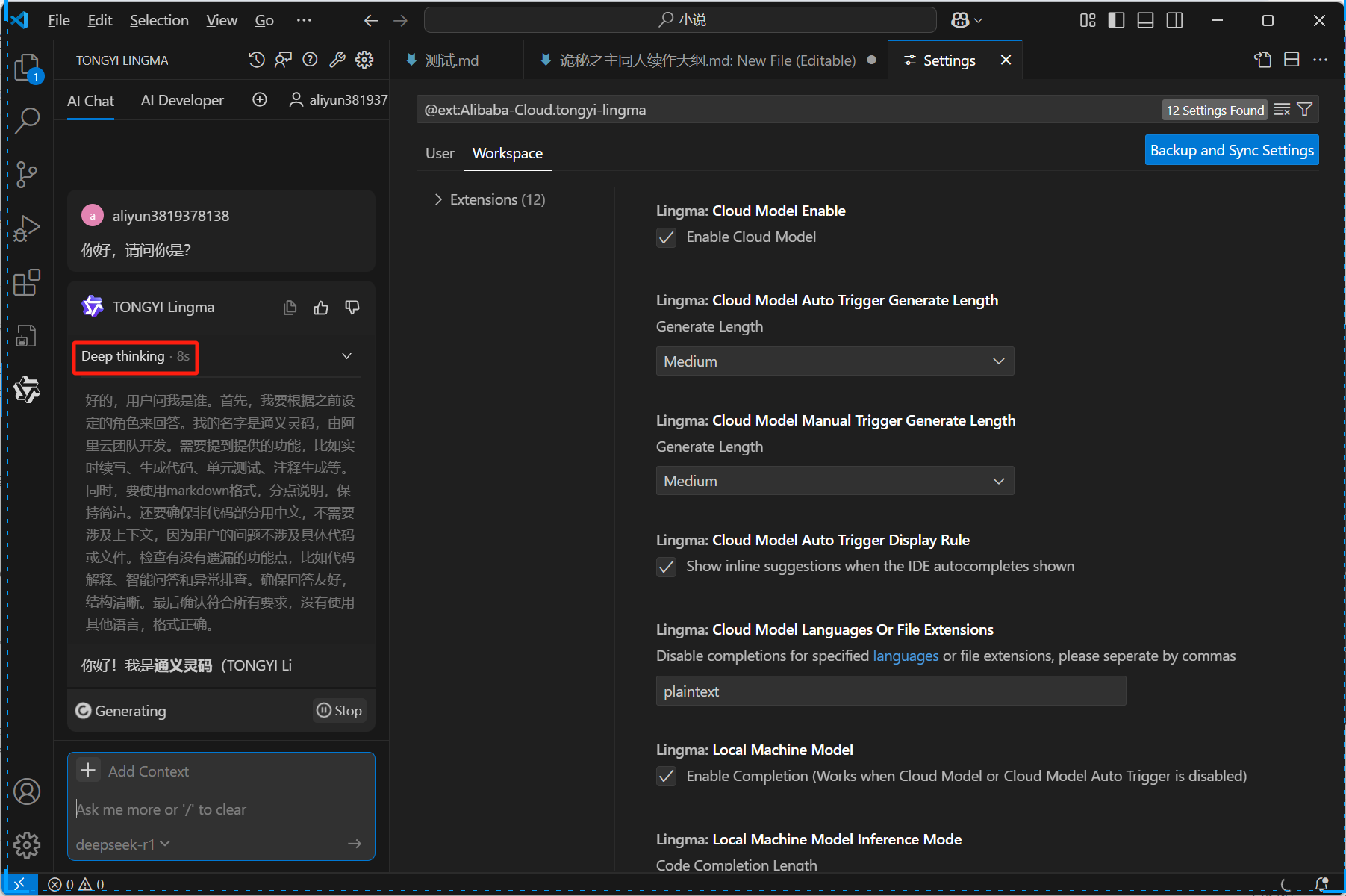Viewport: 1346px width, 896px height.
Task: Send the chat message arrow
Action: pos(355,844)
